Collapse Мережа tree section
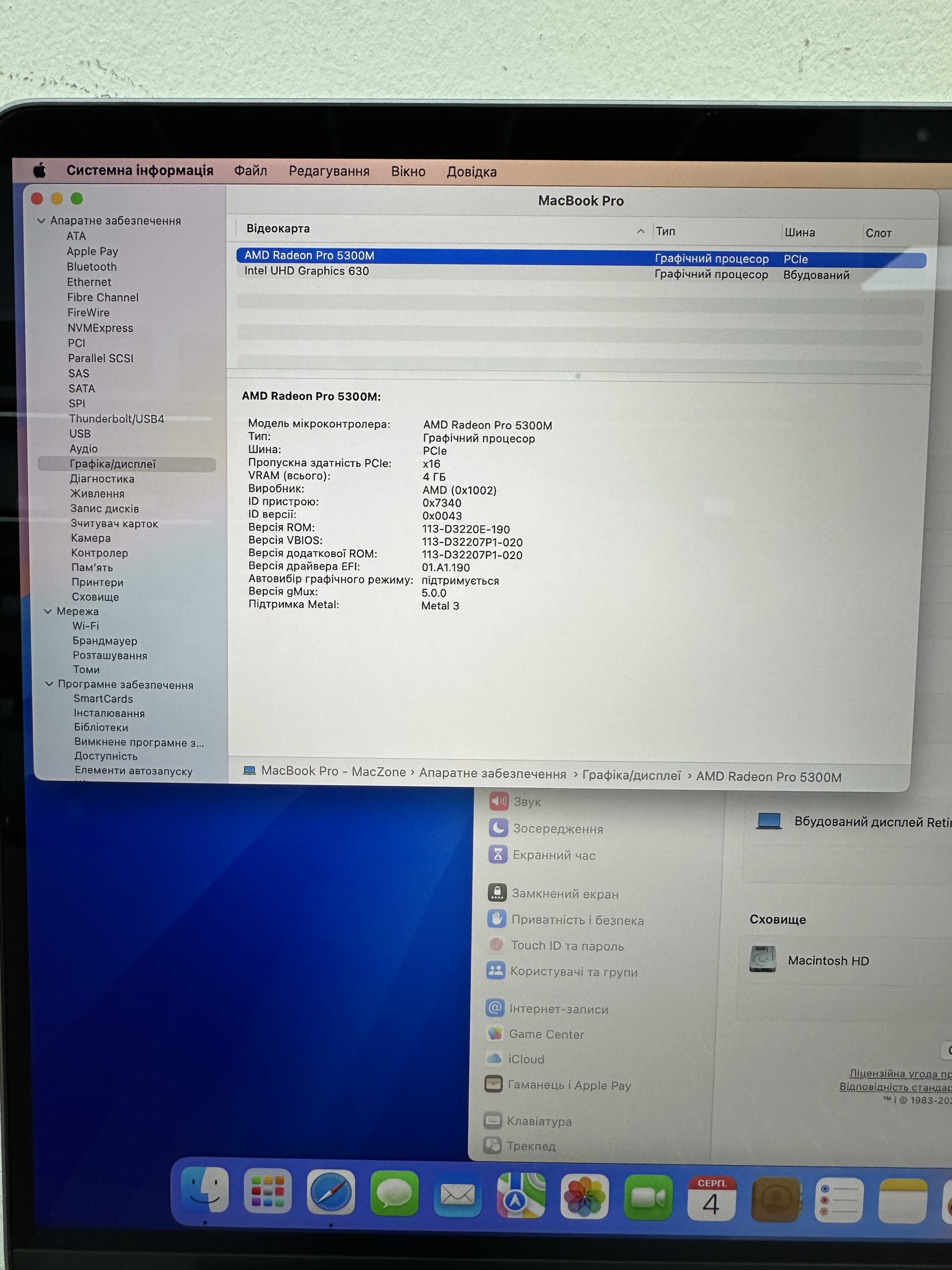Viewport: 952px width, 1270px height. [x=48, y=612]
